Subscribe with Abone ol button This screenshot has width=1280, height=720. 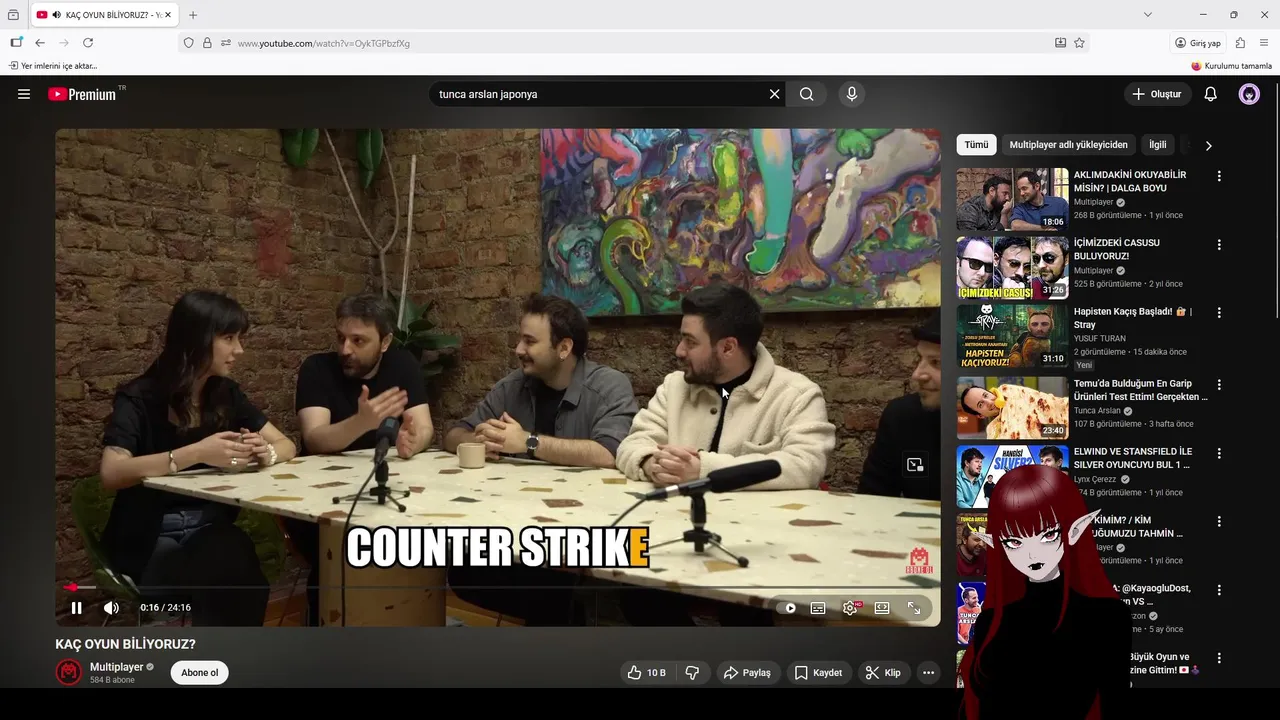tap(200, 673)
